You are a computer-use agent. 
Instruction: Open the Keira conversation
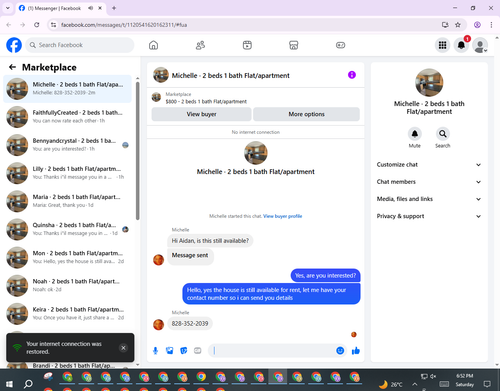coord(67,314)
